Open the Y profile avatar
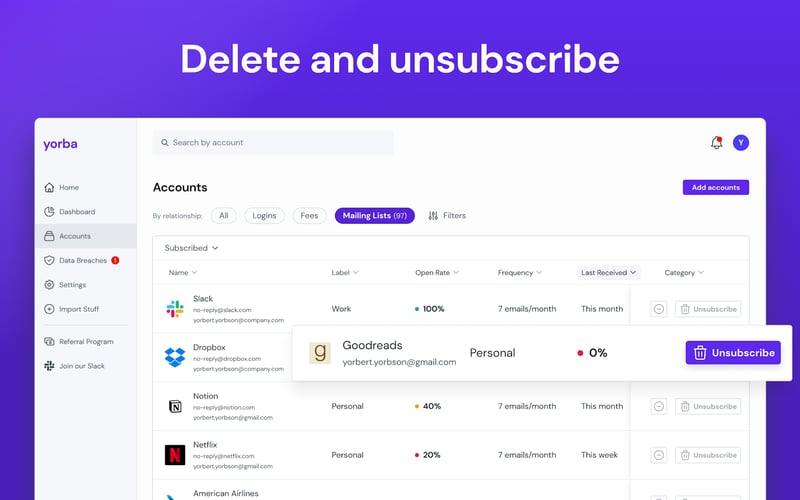This screenshot has width=800, height=500. pos(741,143)
